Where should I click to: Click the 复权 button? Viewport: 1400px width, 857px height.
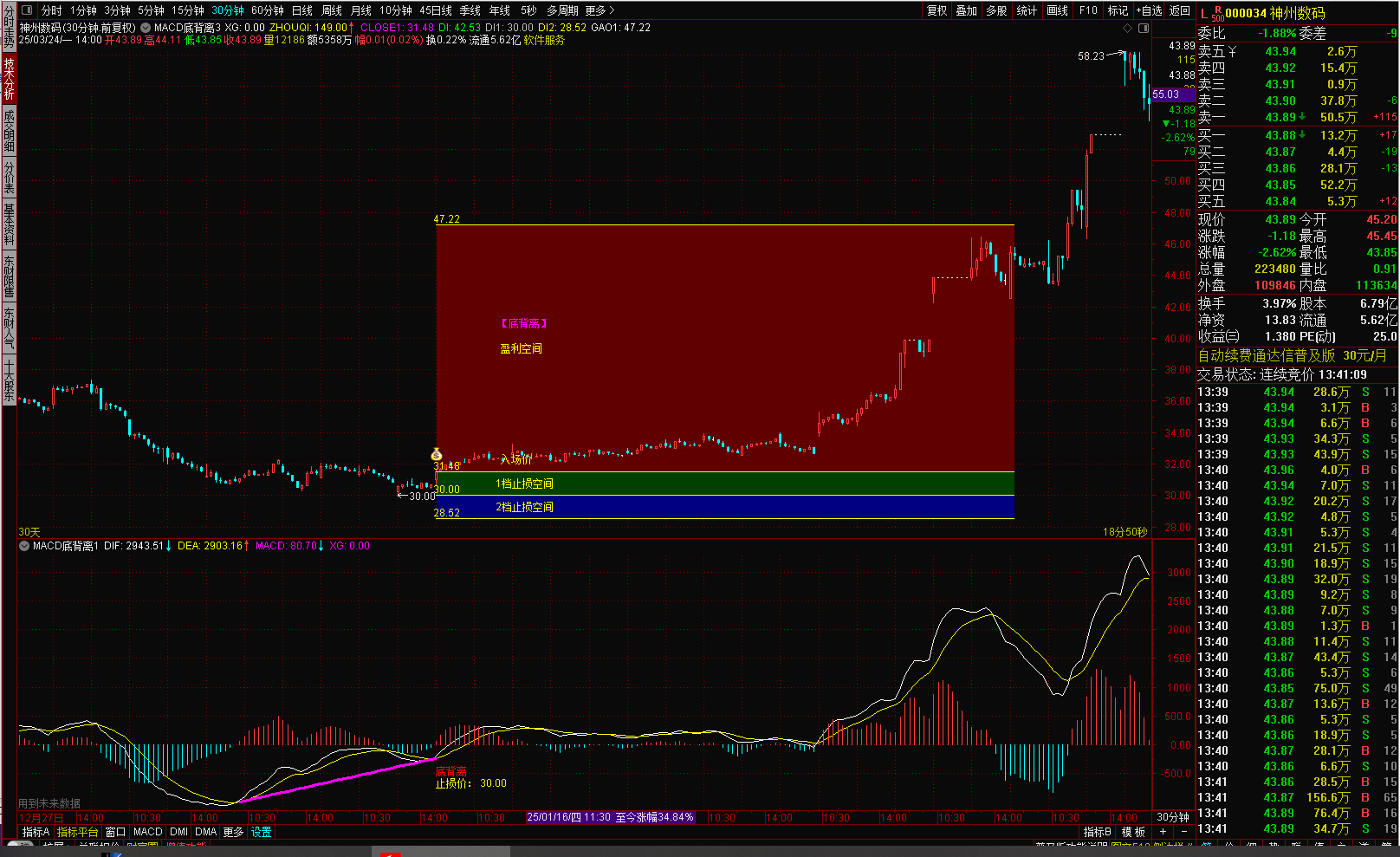click(x=937, y=10)
